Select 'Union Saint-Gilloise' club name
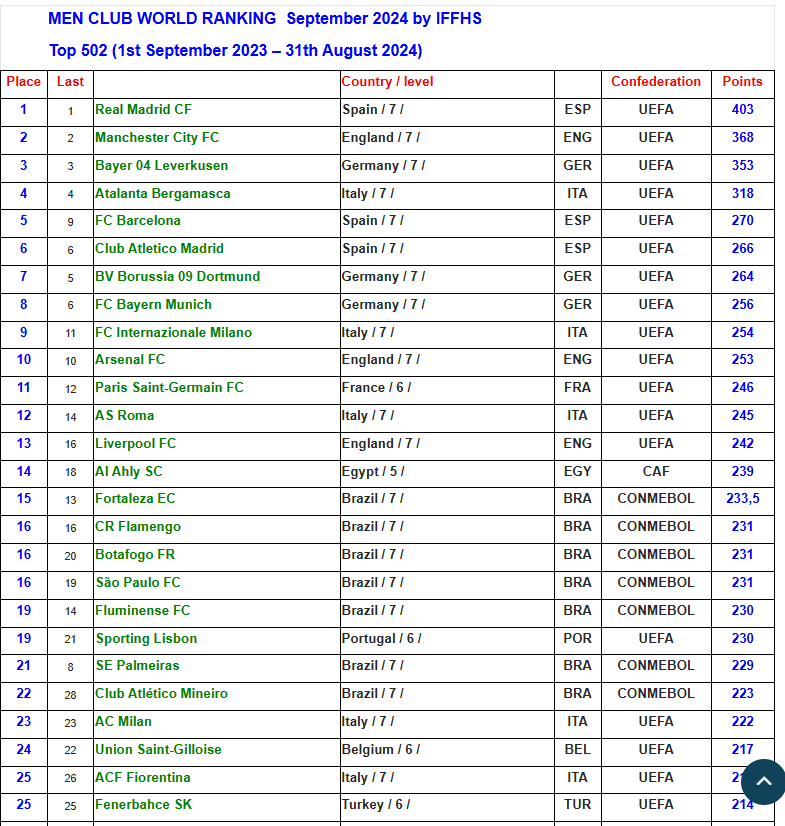Screen dimensions: 785x826 tap(158, 750)
